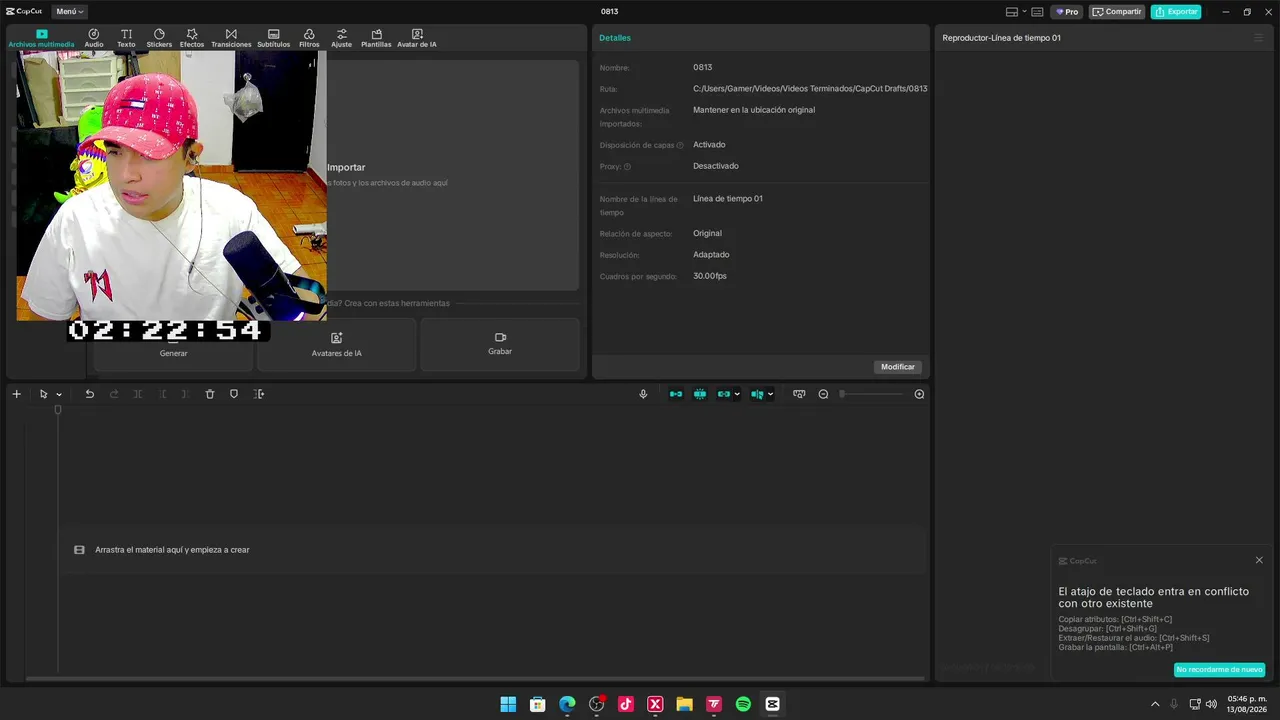
Task: Click the Grabar button
Action: click(x=500, y=345)
